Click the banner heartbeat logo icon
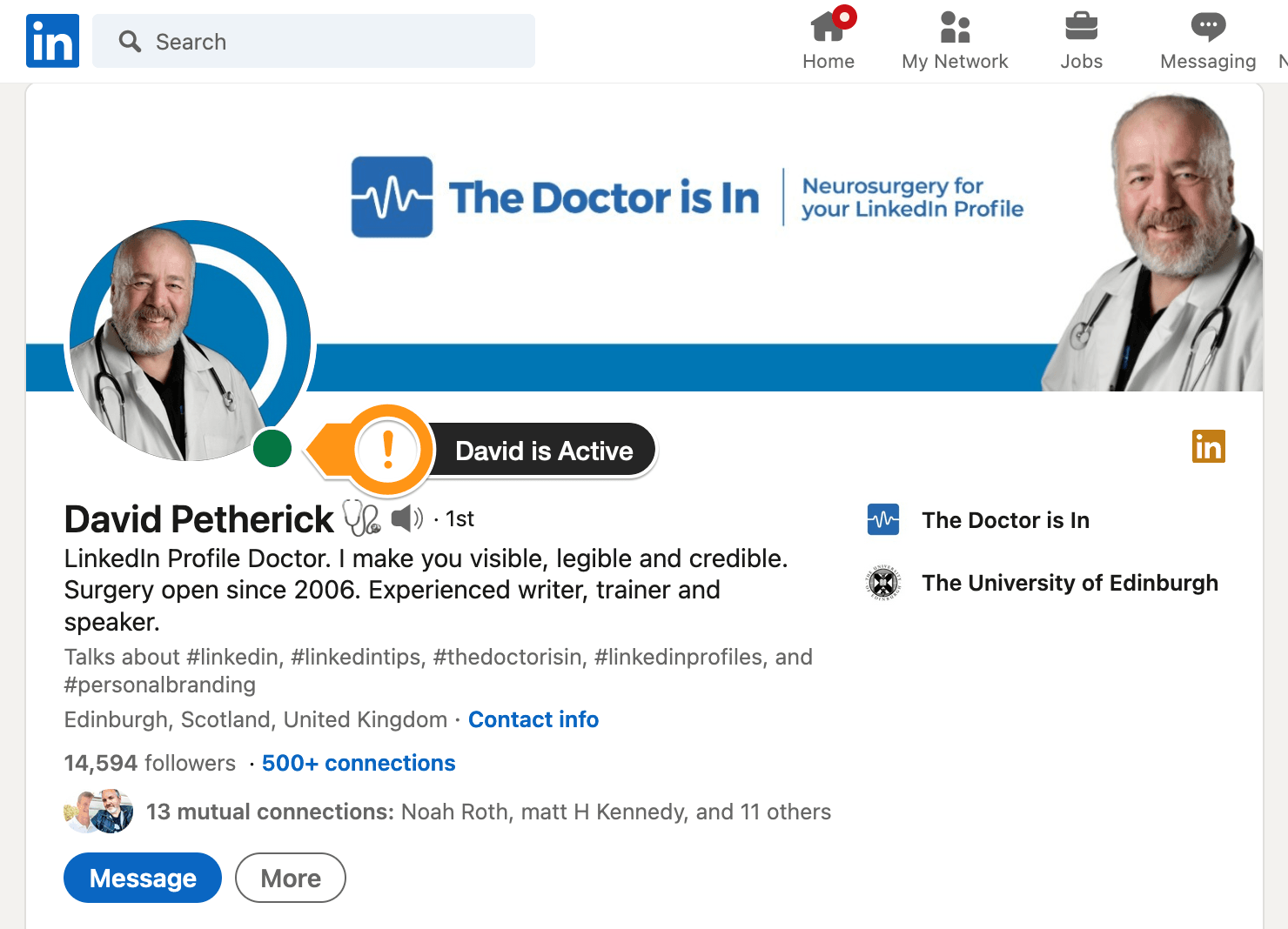 point(392,197)
